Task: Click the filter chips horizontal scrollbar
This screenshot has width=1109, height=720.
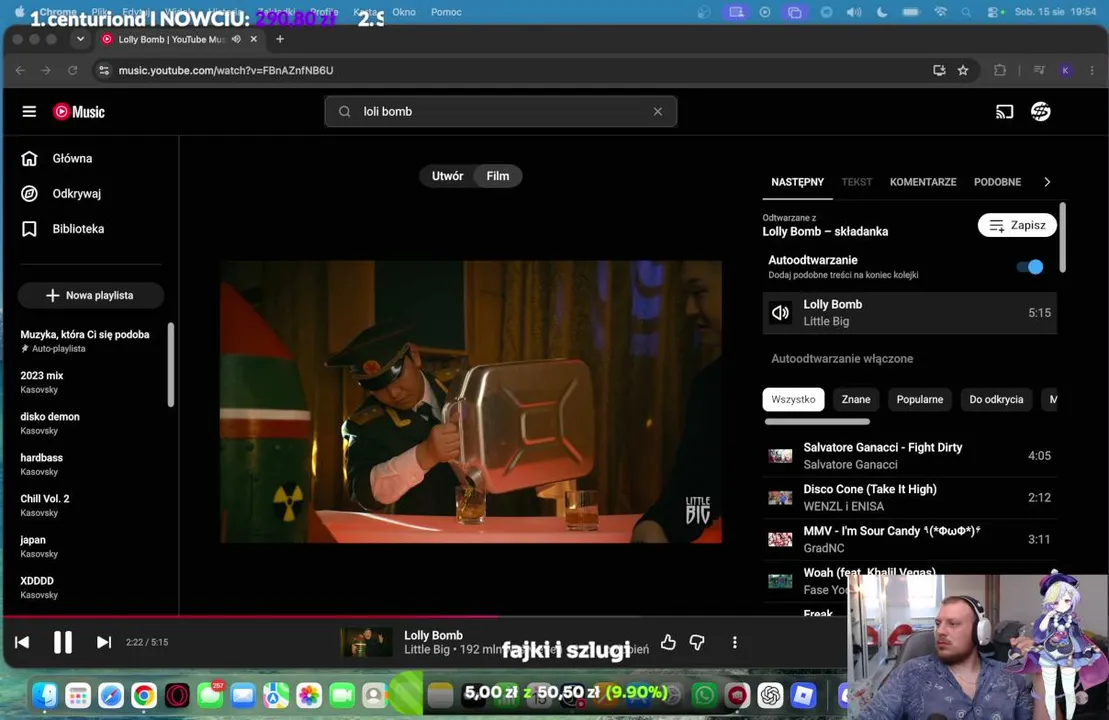Action: point(817,422)
